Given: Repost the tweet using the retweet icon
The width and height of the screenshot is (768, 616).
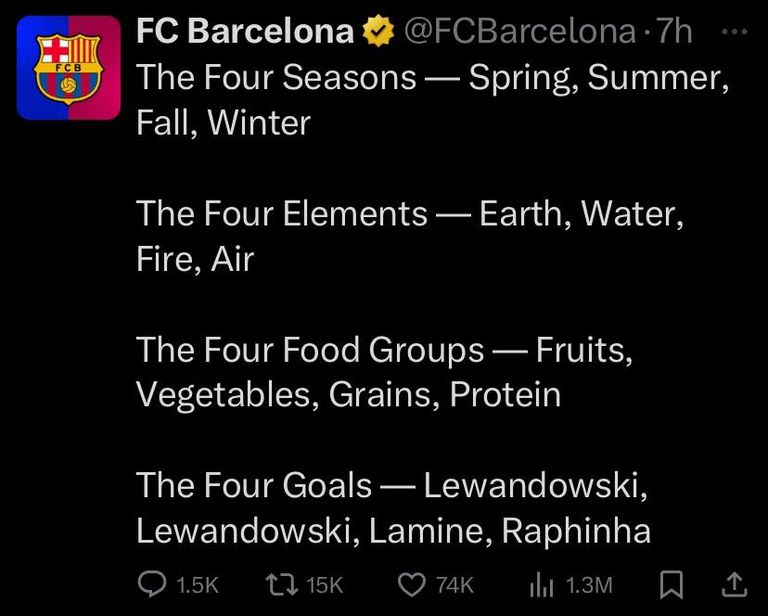Looking at the screenshot, I should pyautogui.click(x=282, y=583).
